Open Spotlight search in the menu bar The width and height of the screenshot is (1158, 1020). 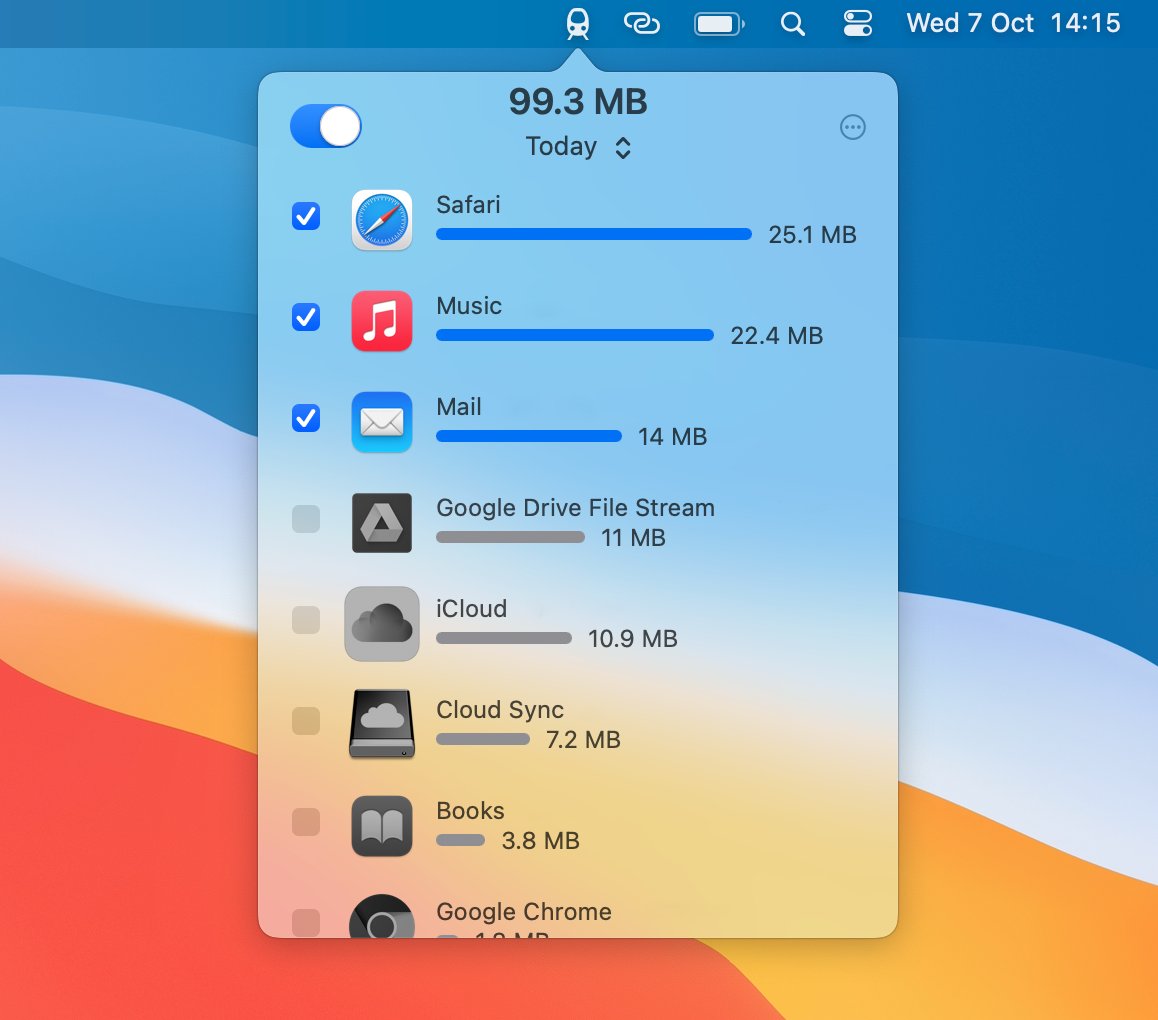[792, 24]
